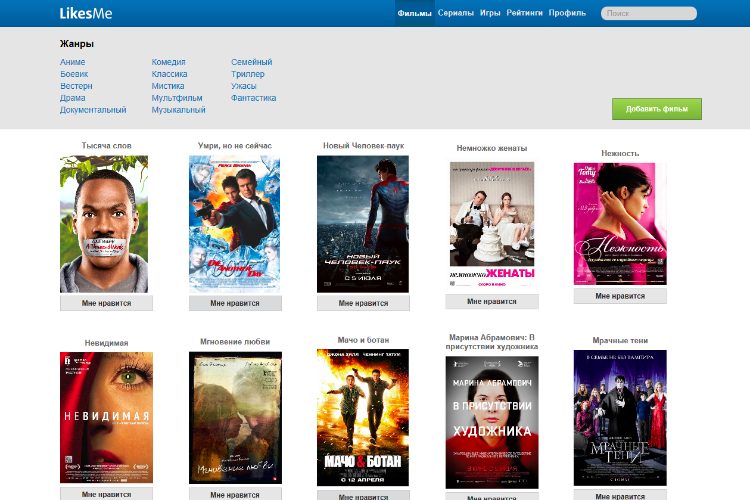Like the Невидимая movie
The image size is (750, 500).
point(106,494)
